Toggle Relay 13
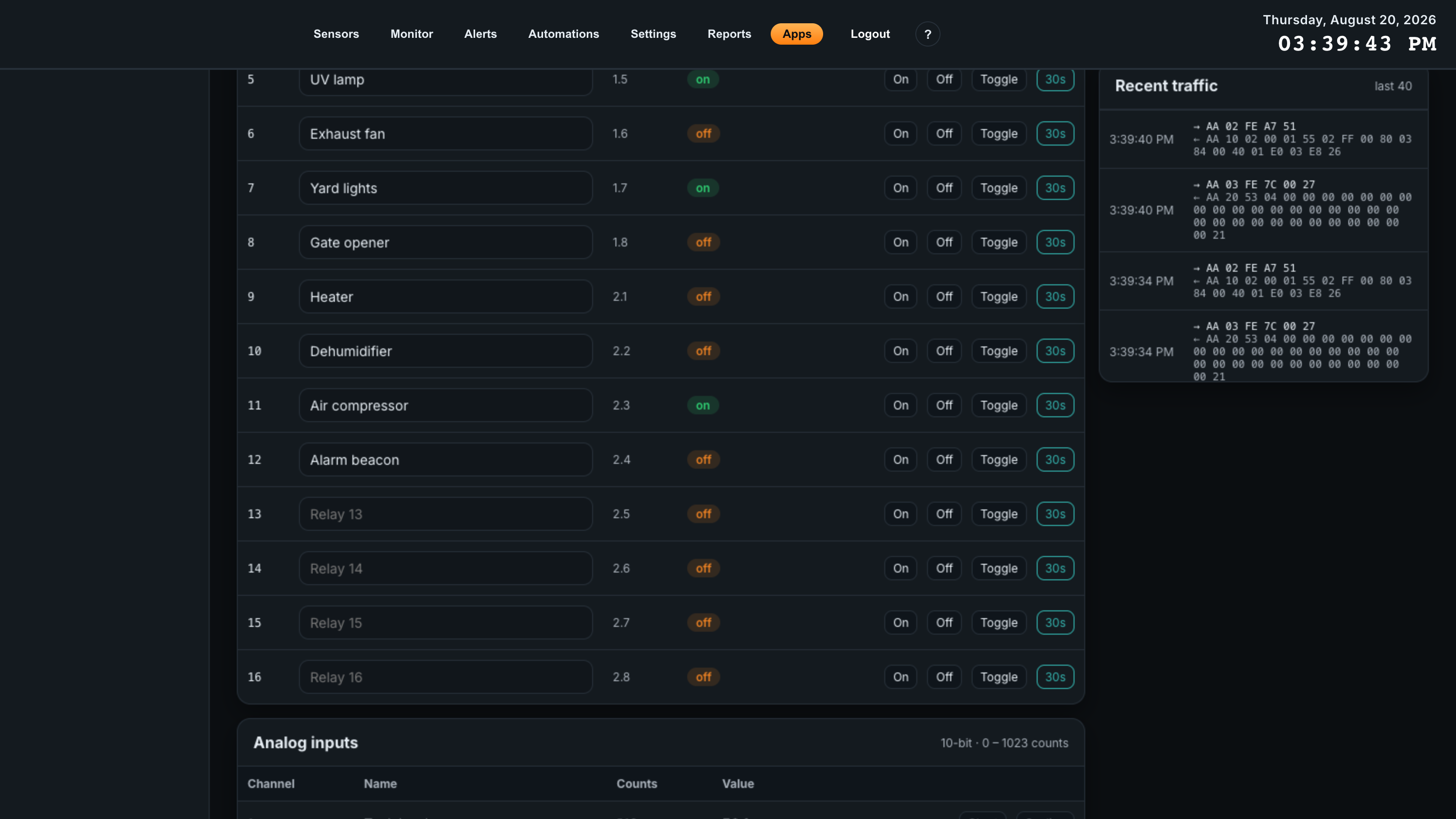Viewport: 1456px width, 819px height. click(999, 513)
